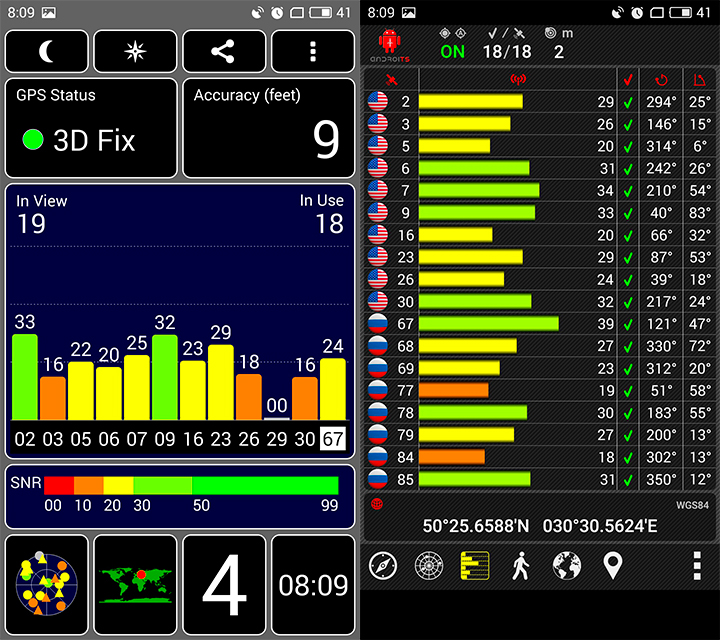Viewport: 720px width, 640px height.
Task: Tap the AndroiTS robot logo
Action: (x=390, y=46)
